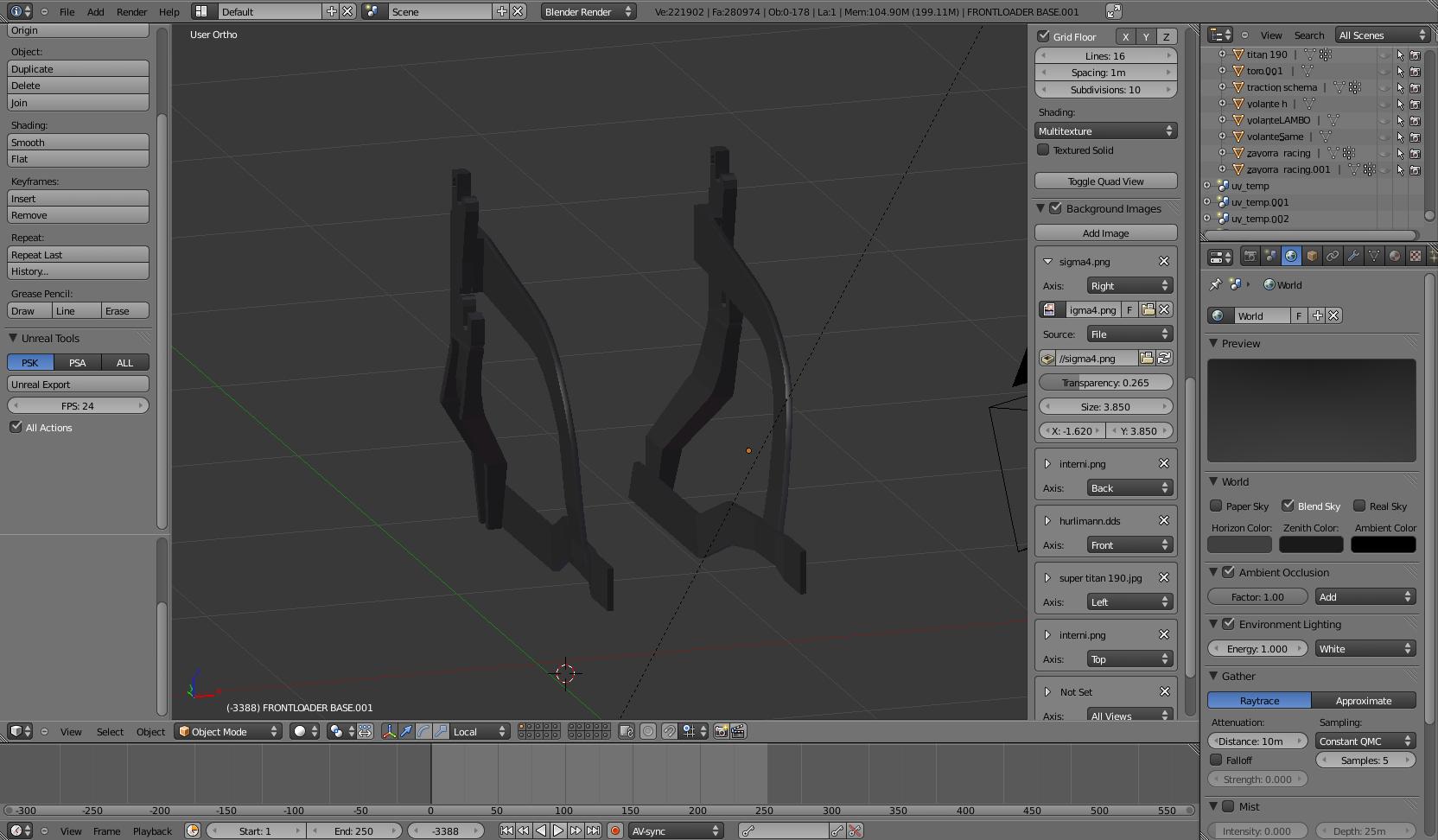
Task: Click the Unreal Export button
Action: point(78,384)
